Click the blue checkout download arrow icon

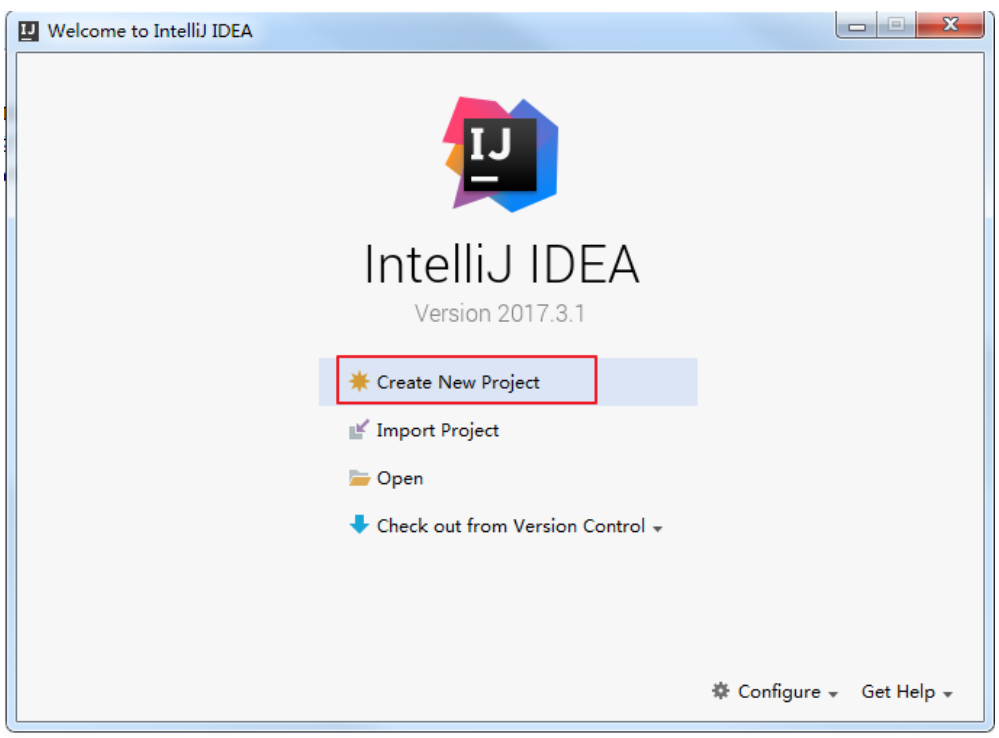(x=359, y=525)
